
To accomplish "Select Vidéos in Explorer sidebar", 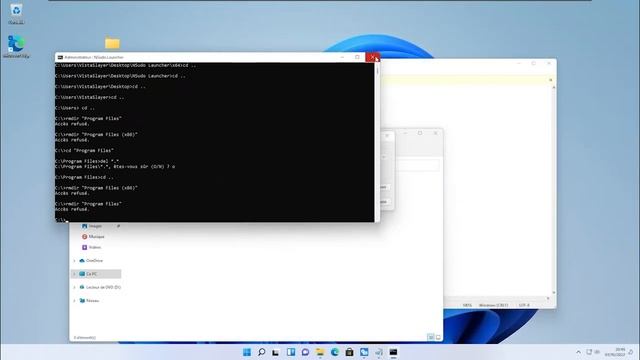I will (x=95, y=247).
